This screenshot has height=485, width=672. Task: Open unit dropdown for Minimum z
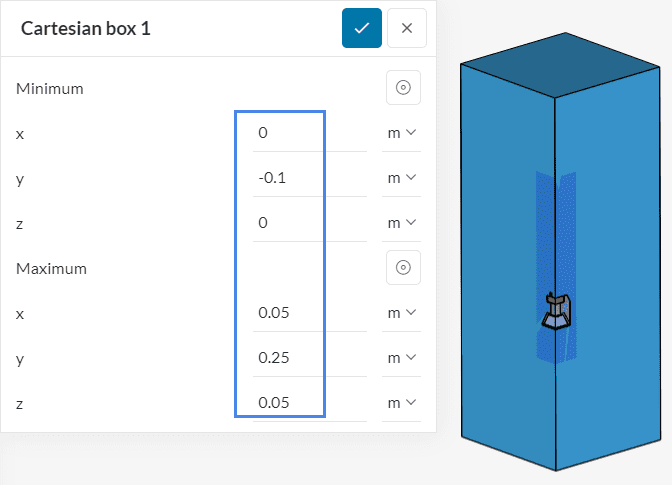(401, 223)
